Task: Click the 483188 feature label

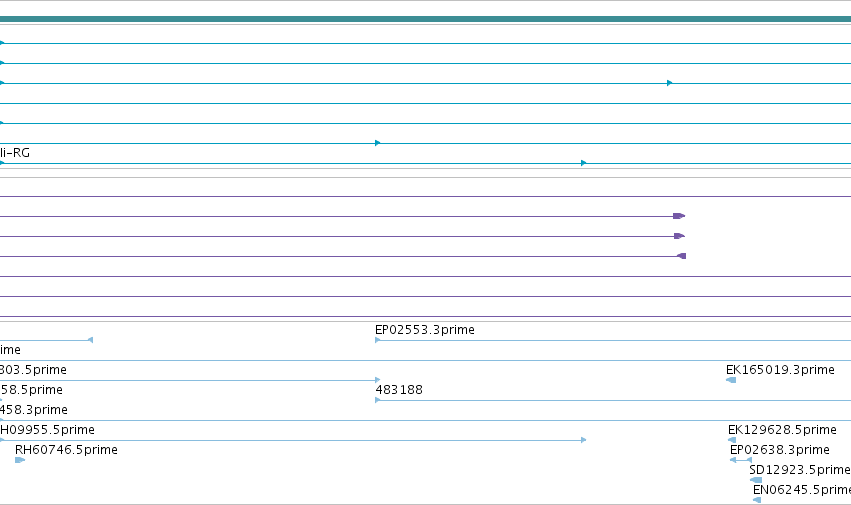Action: pos(399,390)
